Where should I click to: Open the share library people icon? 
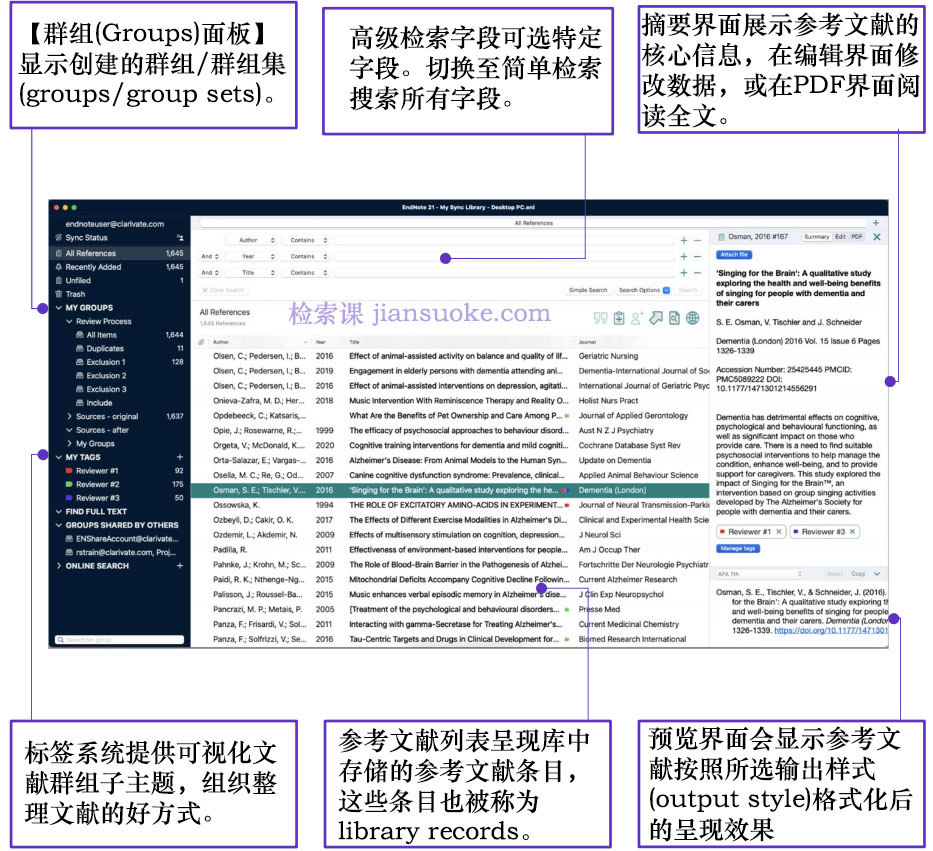[180, 237]
